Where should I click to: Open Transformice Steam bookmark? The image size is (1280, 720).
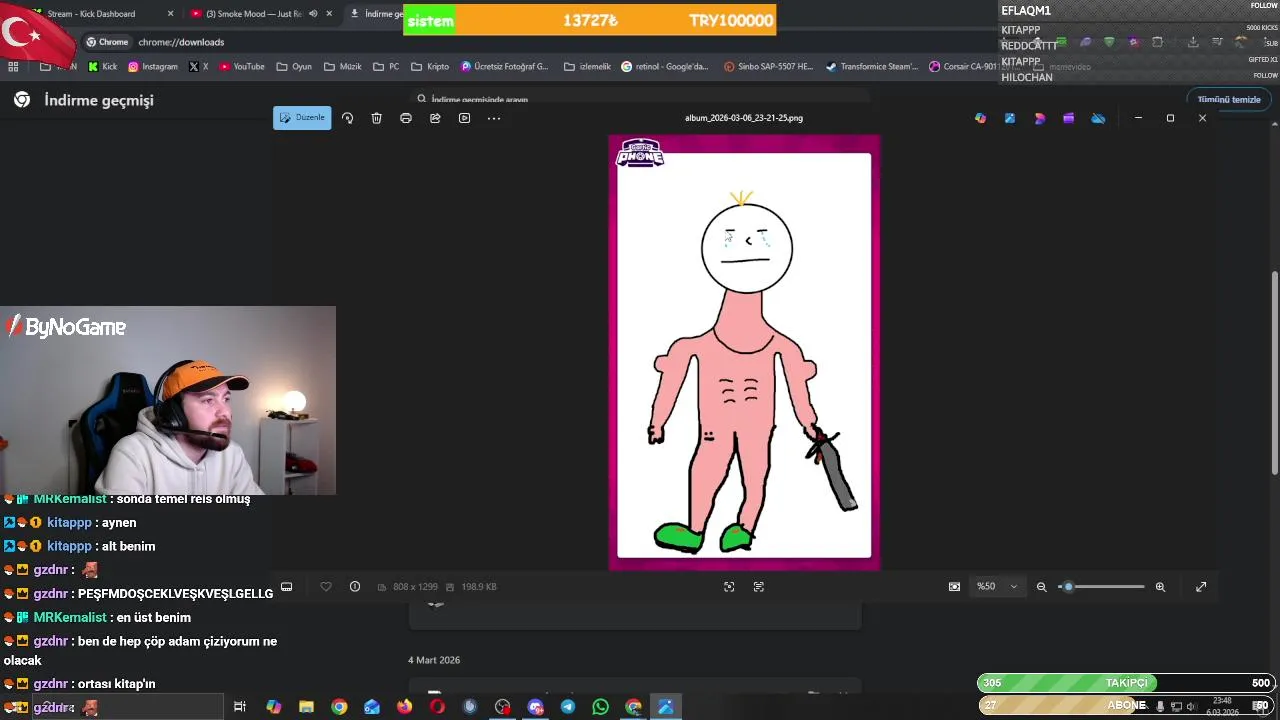(x=872, y=67)
